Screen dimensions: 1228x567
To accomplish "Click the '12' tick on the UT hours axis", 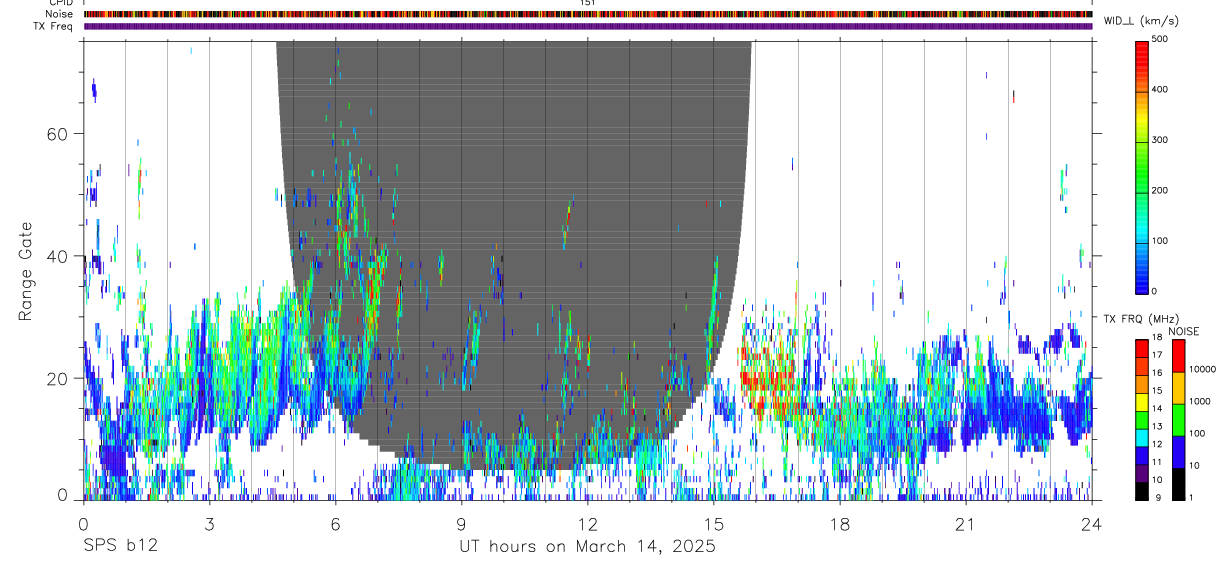I will (587, 524).
